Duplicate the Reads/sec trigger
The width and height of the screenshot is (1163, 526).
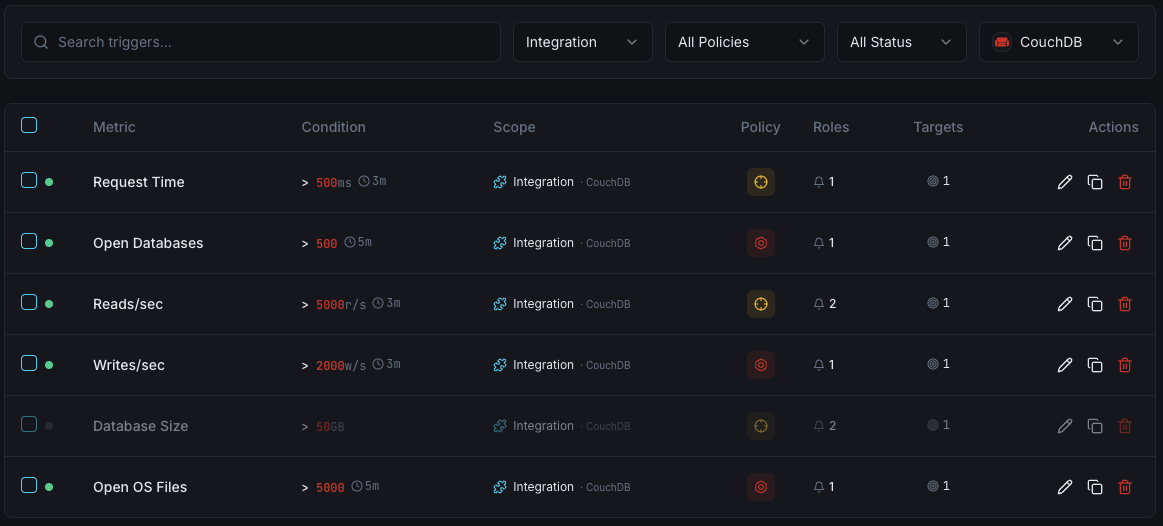[x=1095, y=303]
